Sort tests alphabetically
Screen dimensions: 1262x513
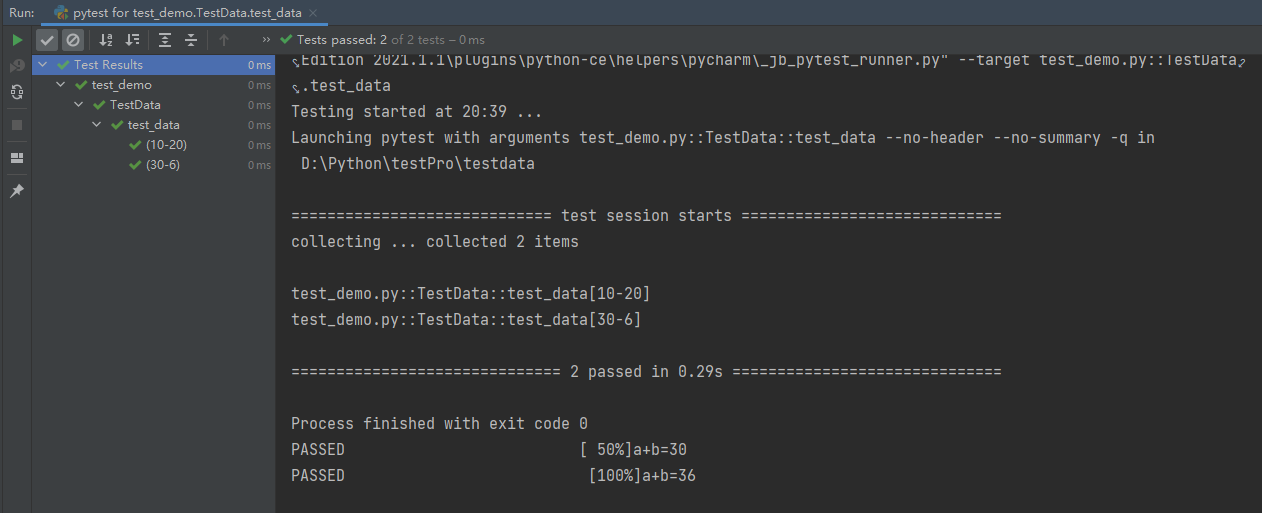pyautogui.click(x=107, y=40)
